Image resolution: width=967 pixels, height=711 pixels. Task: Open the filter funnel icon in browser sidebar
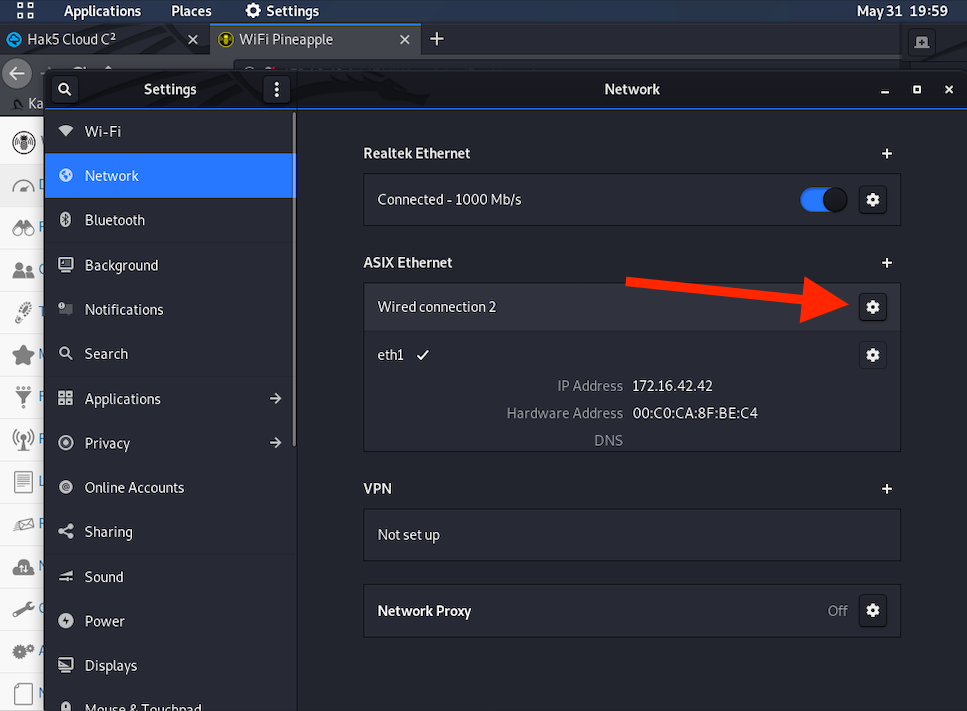[23, 397]
